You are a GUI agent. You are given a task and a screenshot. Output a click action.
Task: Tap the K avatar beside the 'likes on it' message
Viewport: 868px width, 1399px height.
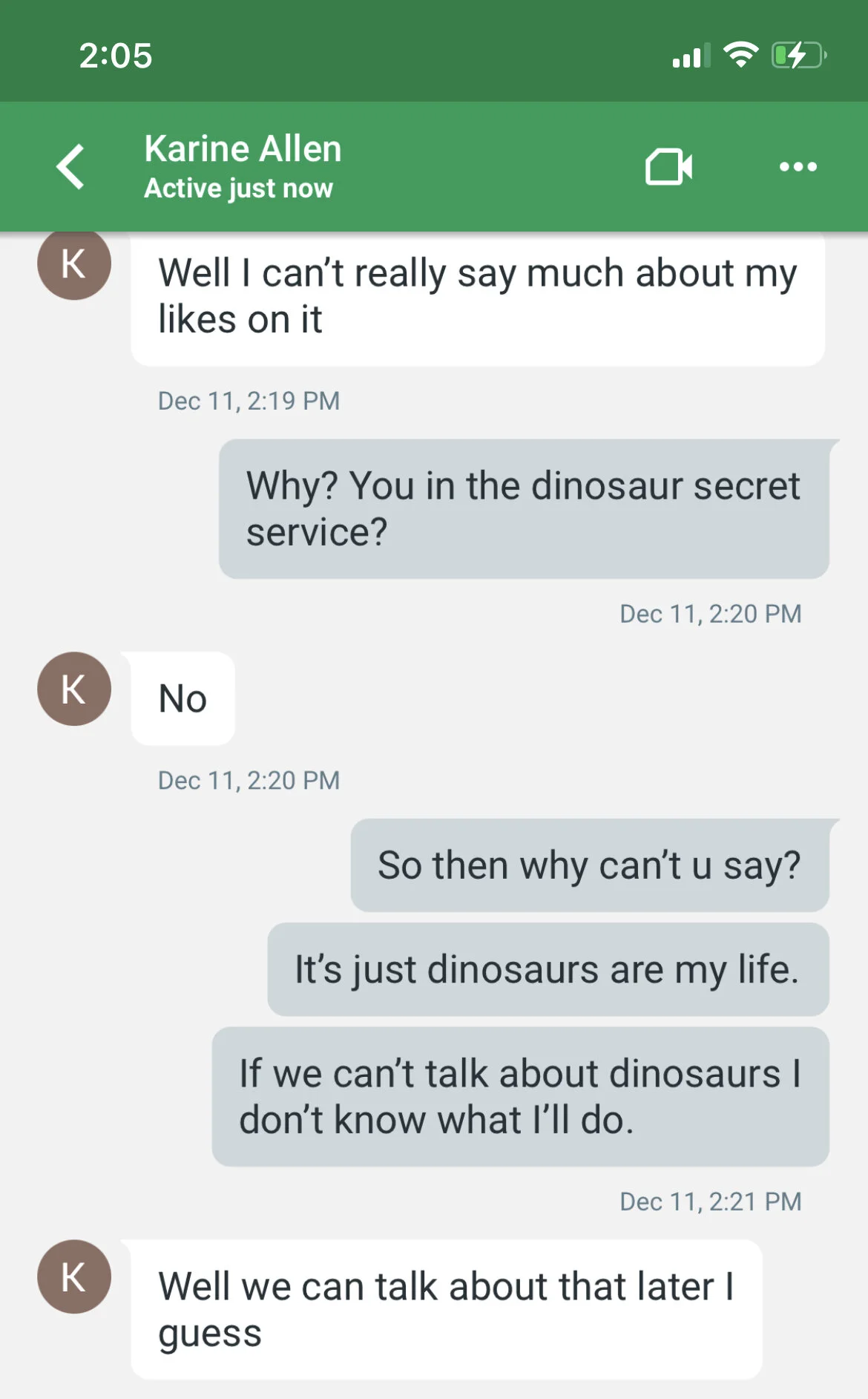click(74, 266)
